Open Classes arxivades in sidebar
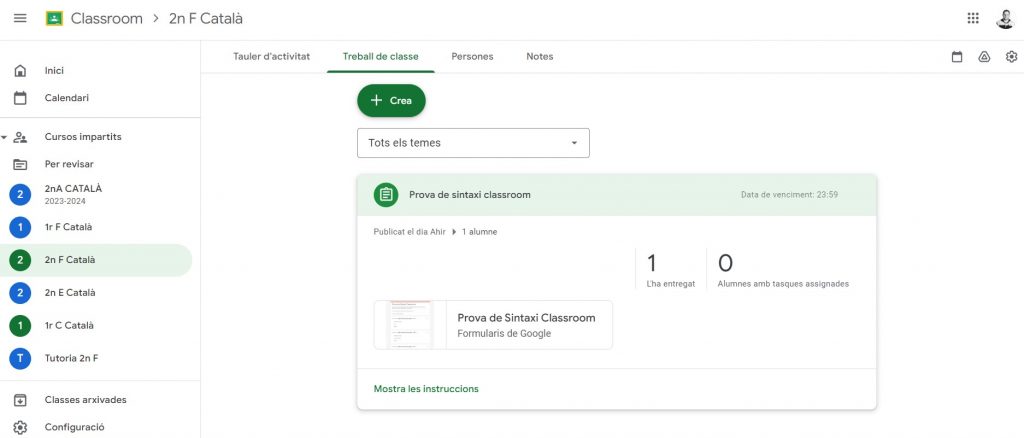1024x438 pixels. (85, 400)
